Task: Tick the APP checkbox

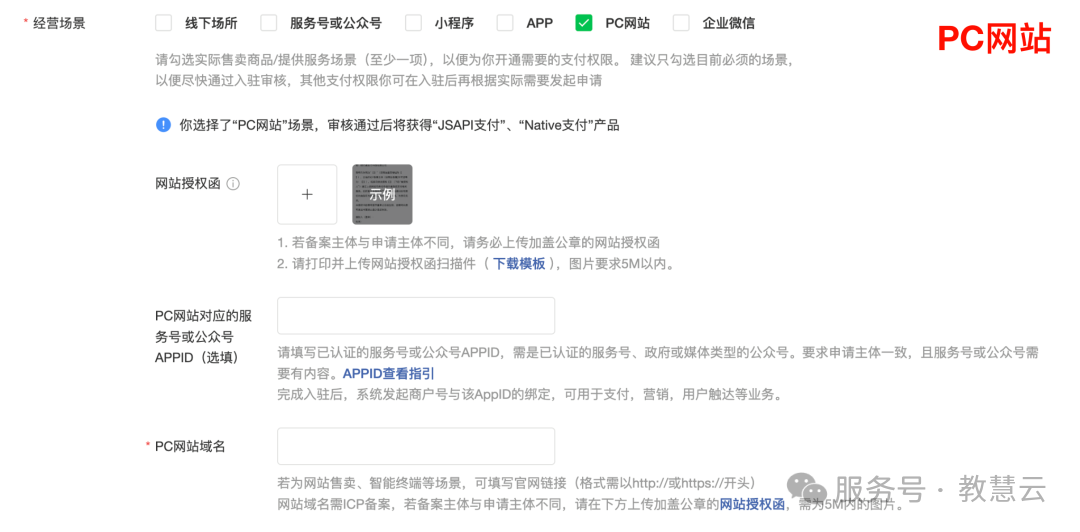Action: coord(505,23)
